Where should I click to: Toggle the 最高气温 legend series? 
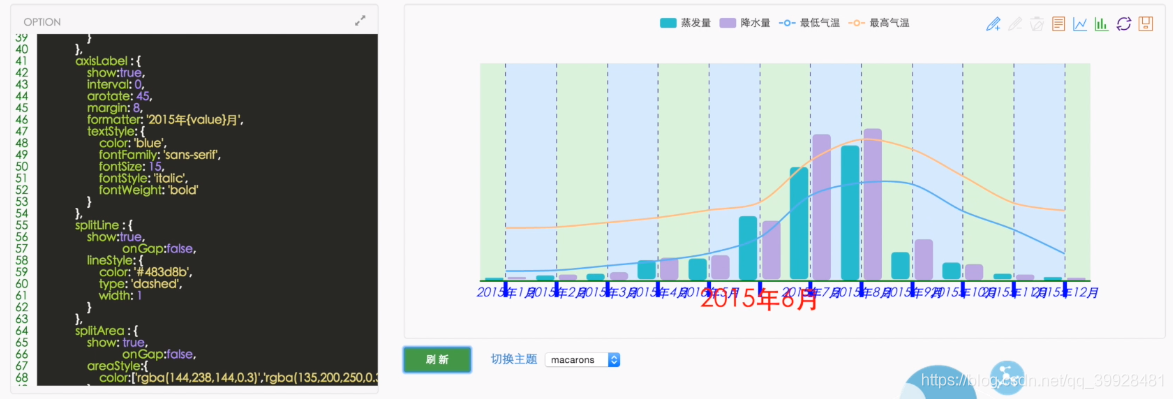click(878, 23)
